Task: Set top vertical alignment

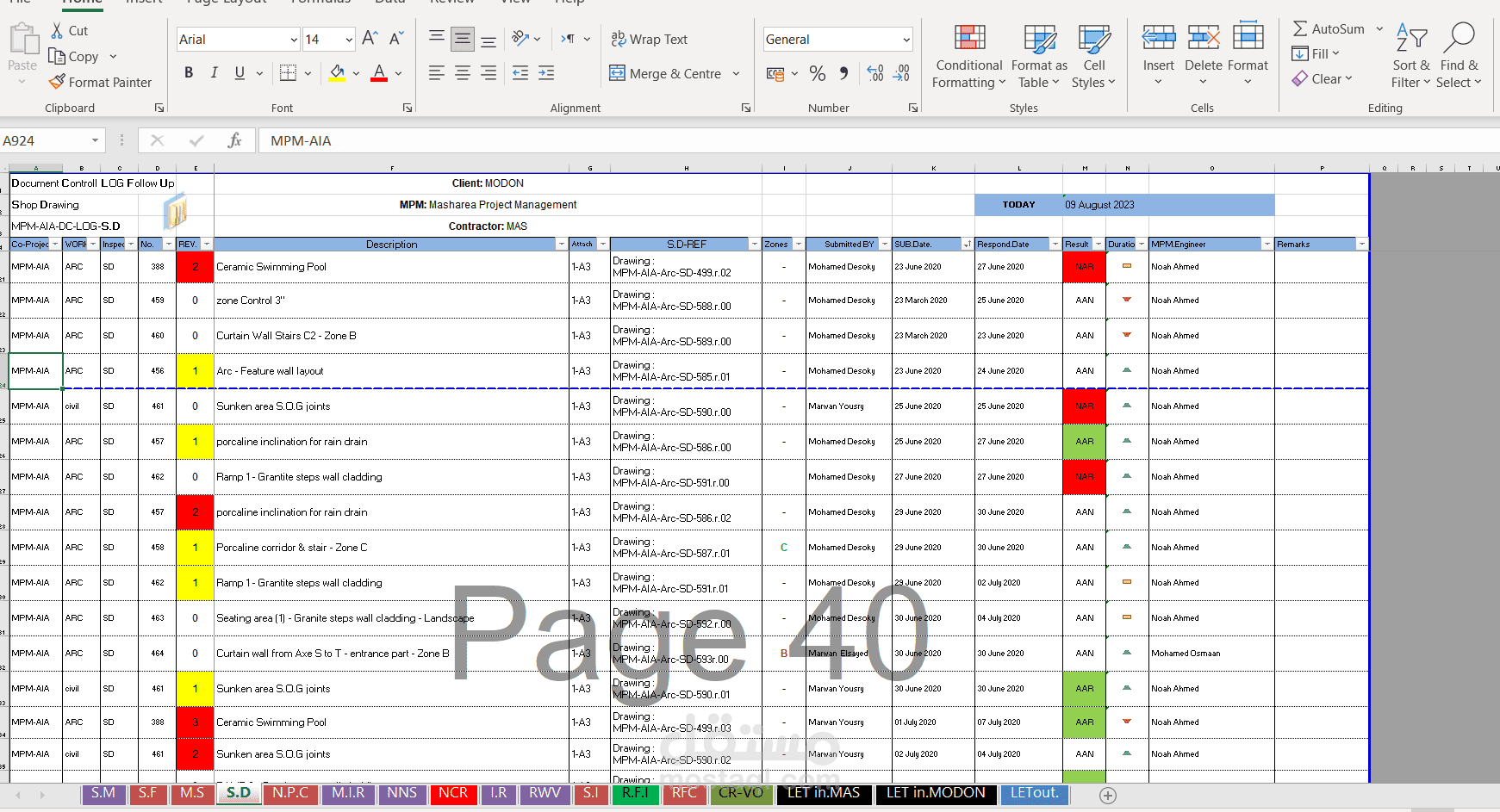Action: (437, 38)
